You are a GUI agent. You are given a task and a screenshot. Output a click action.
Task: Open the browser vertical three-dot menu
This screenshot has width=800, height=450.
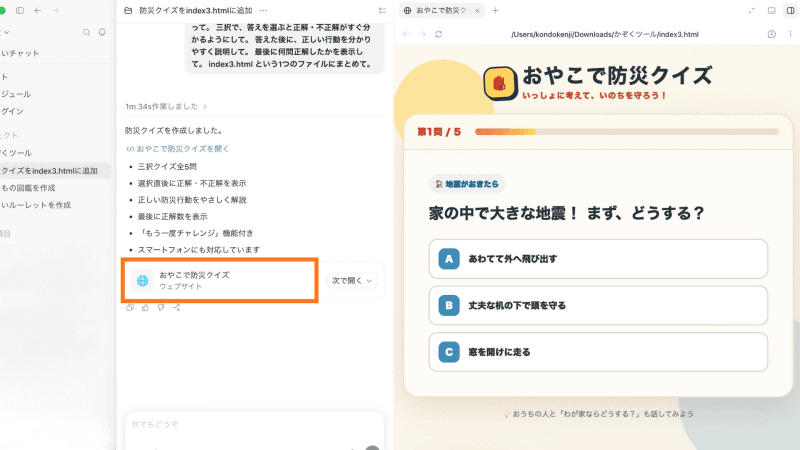click(x=790, y=34)
